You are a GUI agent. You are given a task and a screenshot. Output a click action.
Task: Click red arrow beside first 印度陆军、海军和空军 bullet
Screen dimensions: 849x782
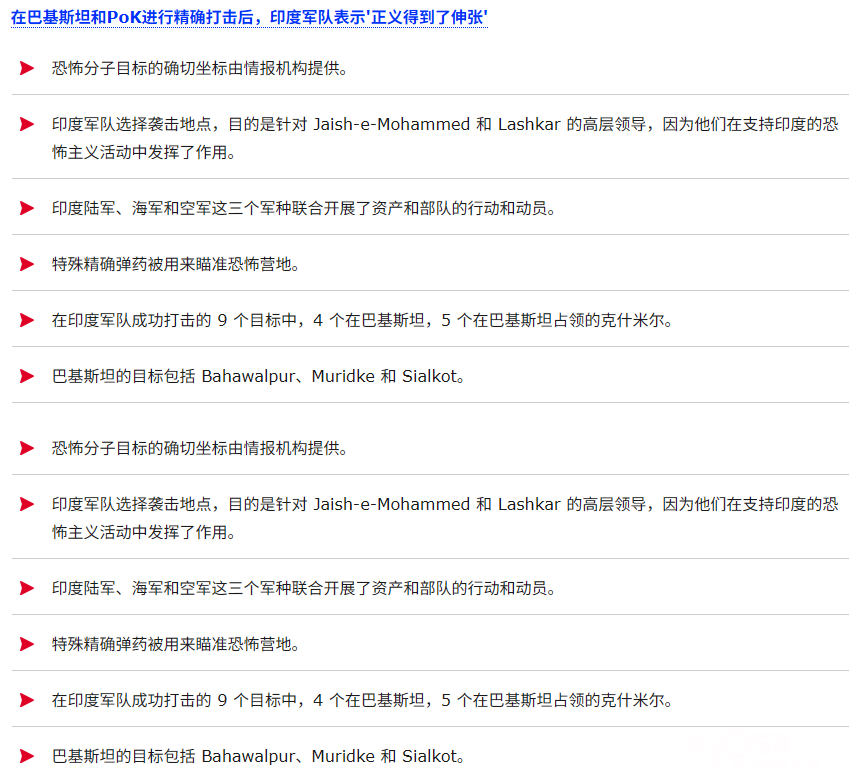pyautogui.click(x=27, y=208)
